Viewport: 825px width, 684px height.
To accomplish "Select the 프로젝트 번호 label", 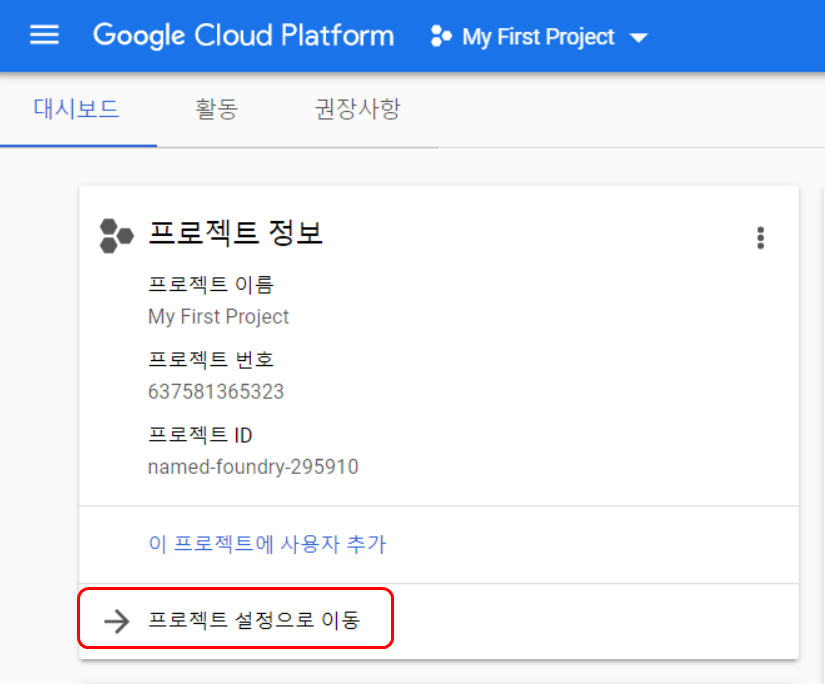I will pyautogui.click(x=211, y=359).
